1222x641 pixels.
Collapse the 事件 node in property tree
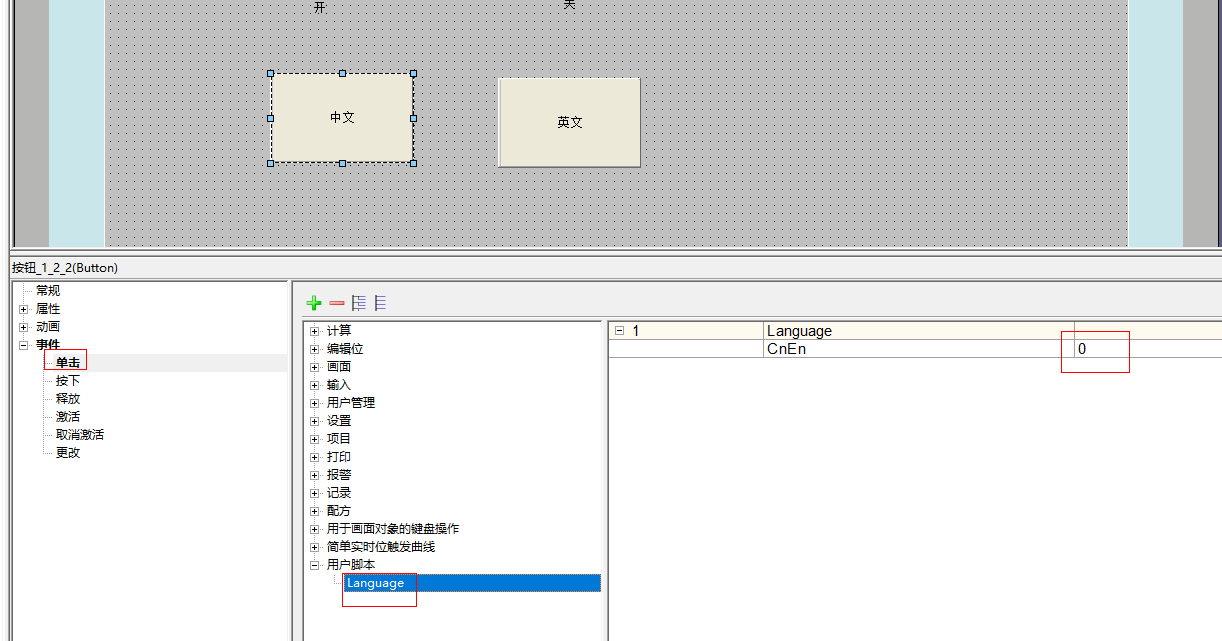(23, 345)
